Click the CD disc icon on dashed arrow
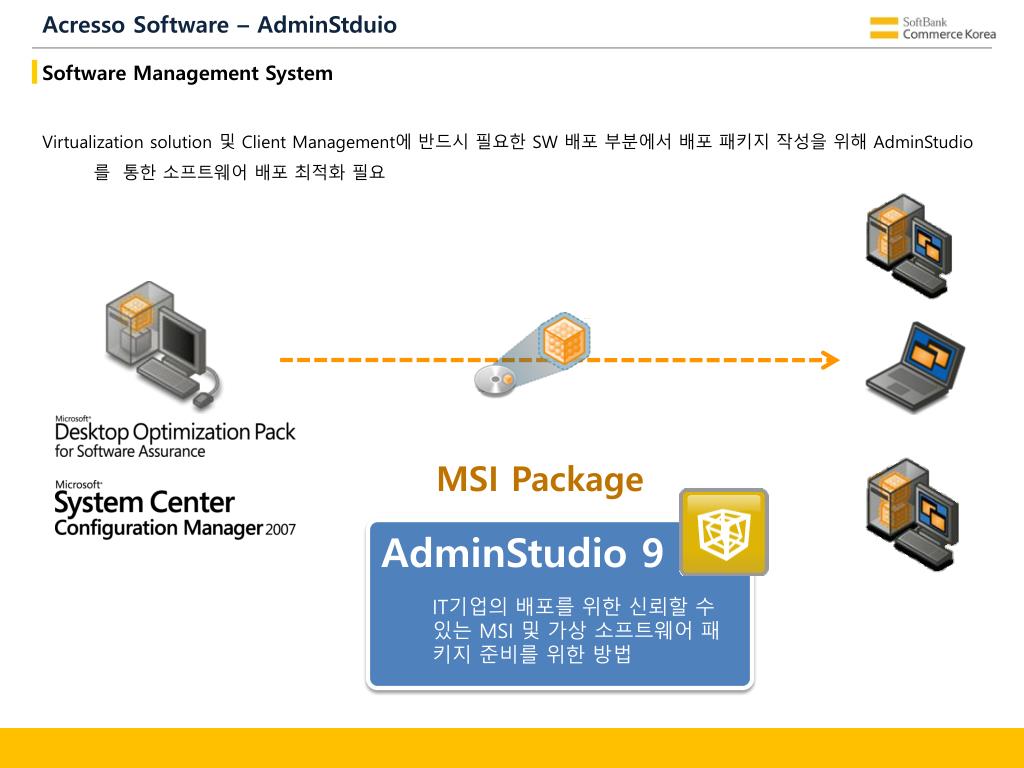This screenshot has width=1024, height=768. [494, 380]
